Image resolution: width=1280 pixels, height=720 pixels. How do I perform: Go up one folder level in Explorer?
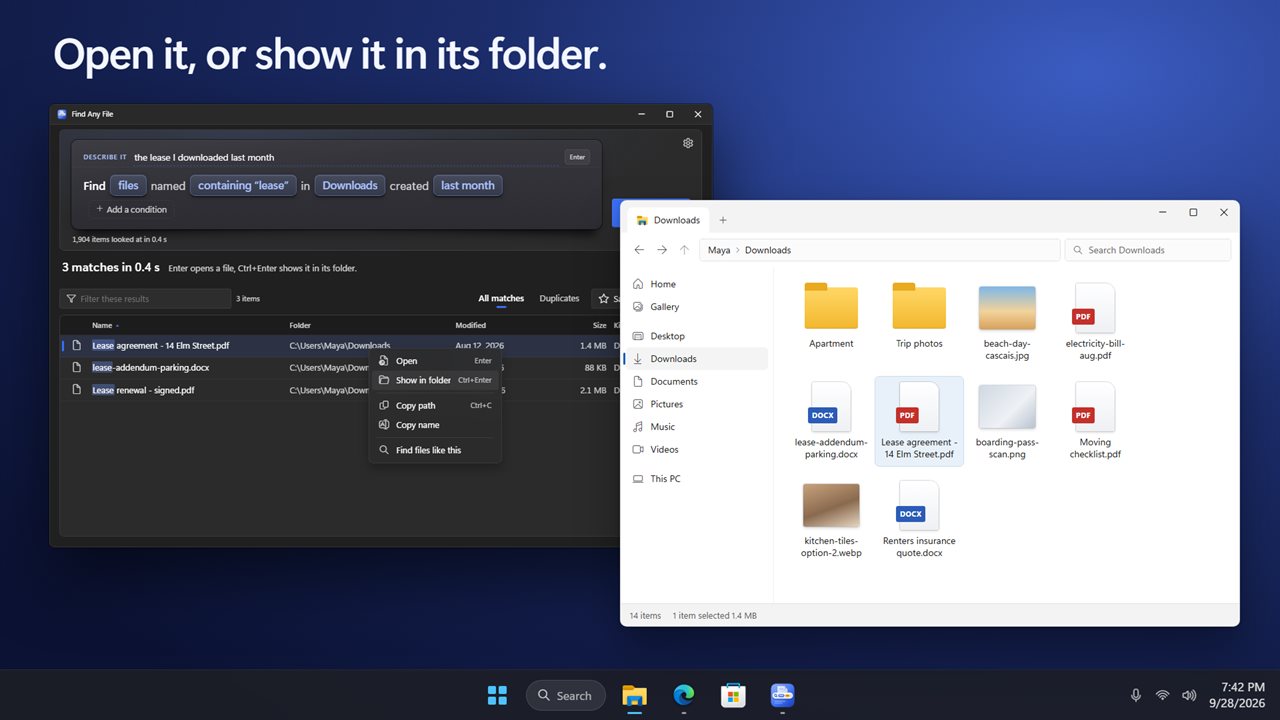[684, 250]
